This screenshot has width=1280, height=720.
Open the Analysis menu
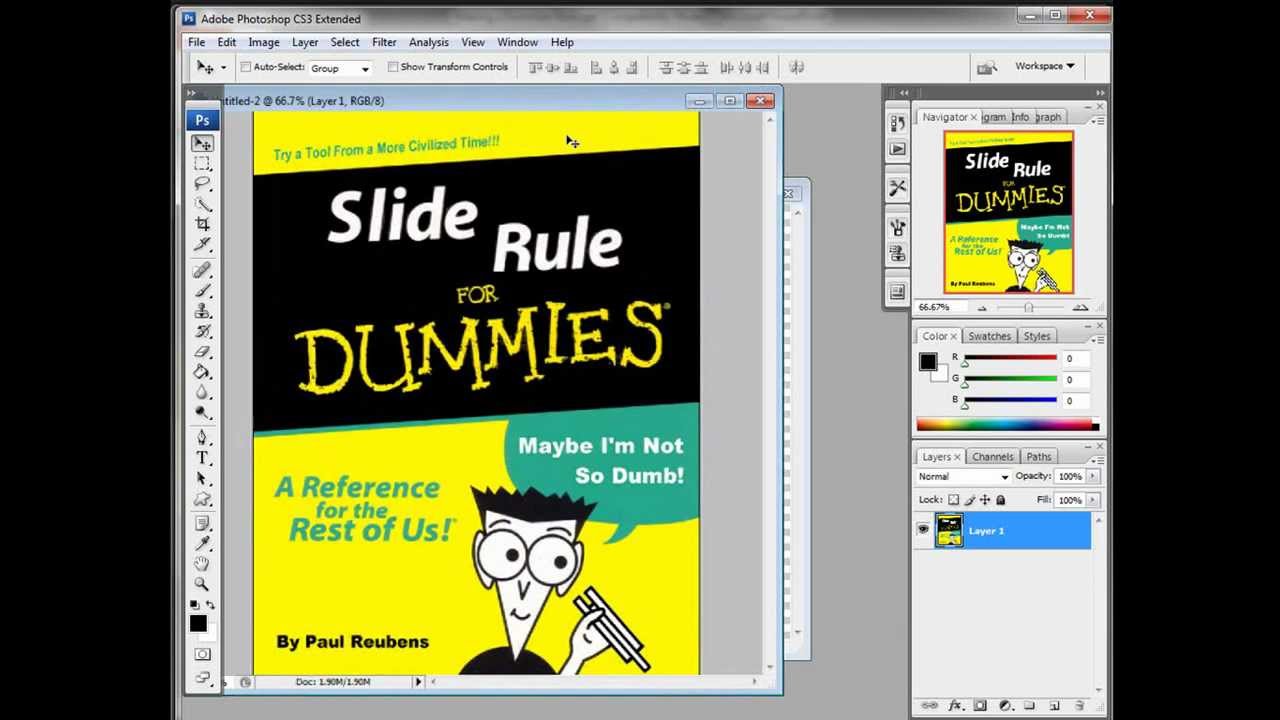pyautogui.click(x=428, y=42)
